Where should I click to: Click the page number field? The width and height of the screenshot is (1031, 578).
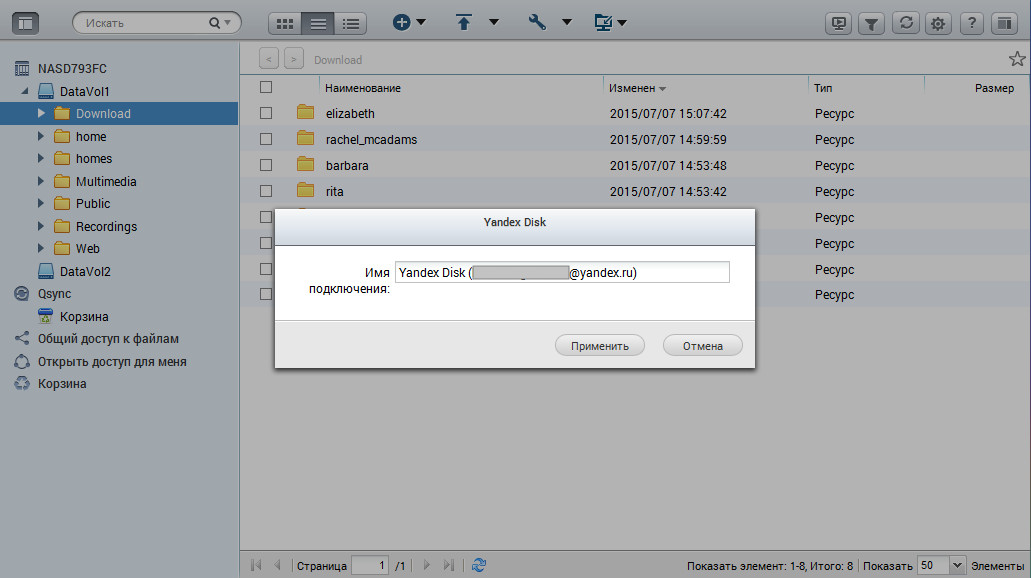[x=370, y=566]
